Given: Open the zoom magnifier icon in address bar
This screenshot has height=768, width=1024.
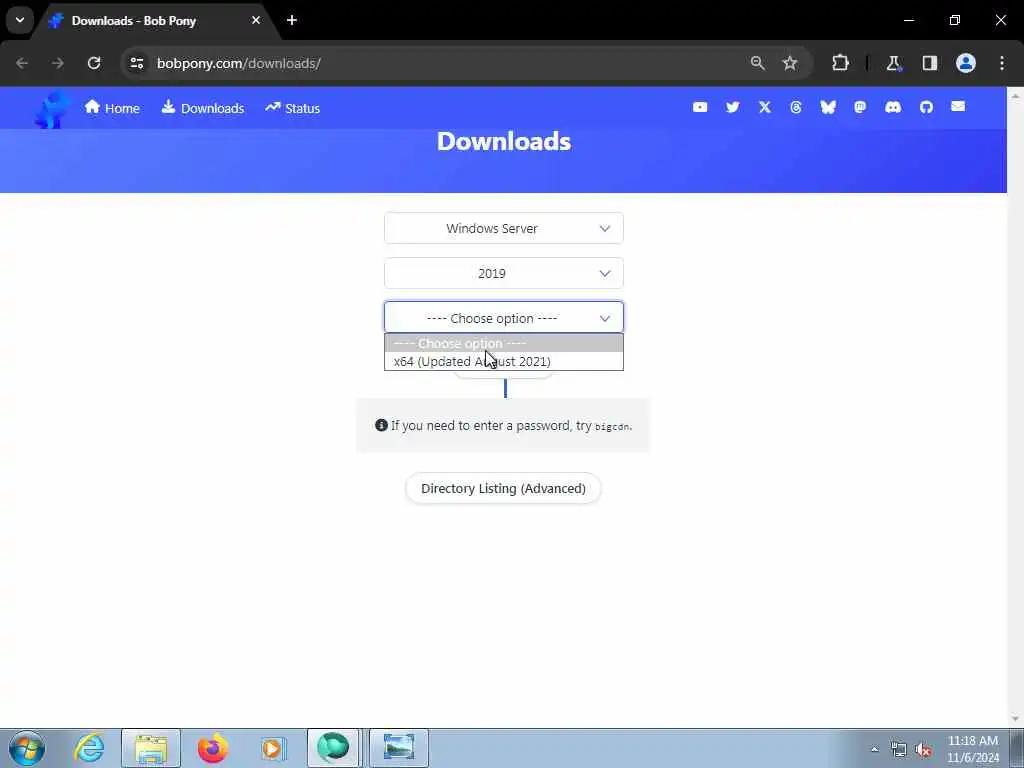Looking at the screenshot, I should 758,63.
